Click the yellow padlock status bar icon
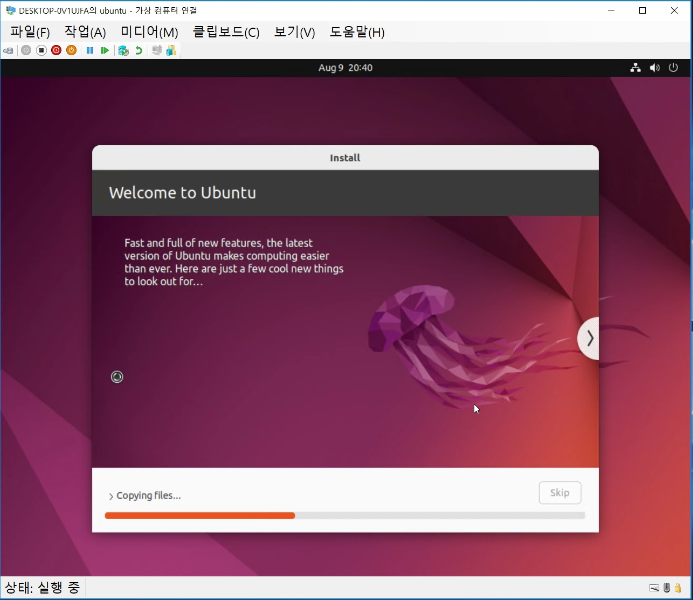Viewport: 693px width, 600px height. 678,588
